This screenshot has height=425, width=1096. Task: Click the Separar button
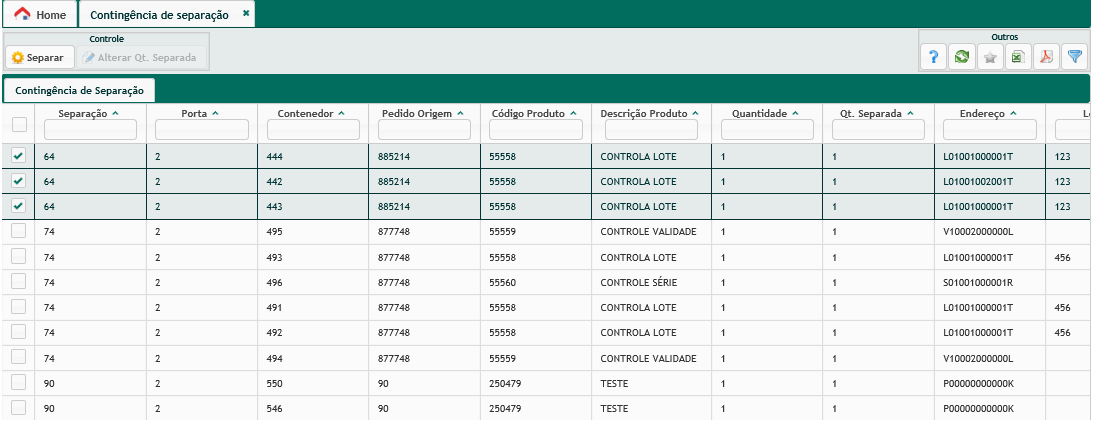click(38, 57)
